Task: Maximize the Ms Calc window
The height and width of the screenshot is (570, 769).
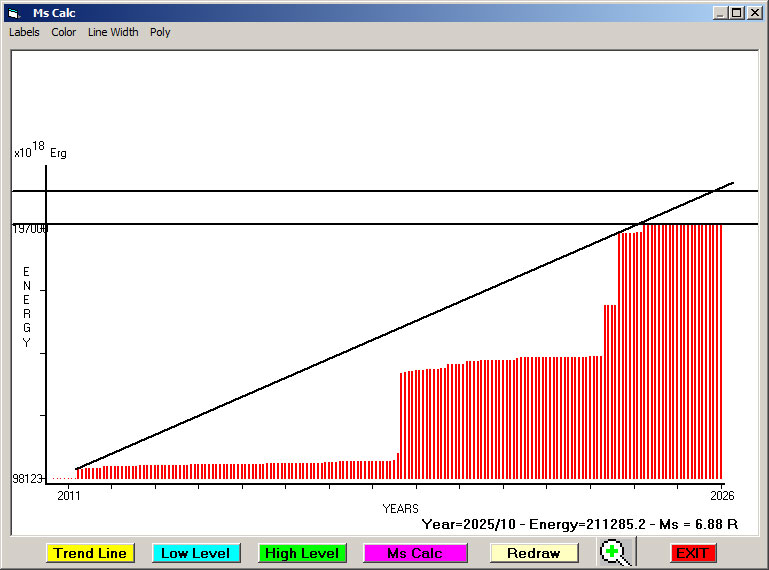Action: tap(736, 13)
